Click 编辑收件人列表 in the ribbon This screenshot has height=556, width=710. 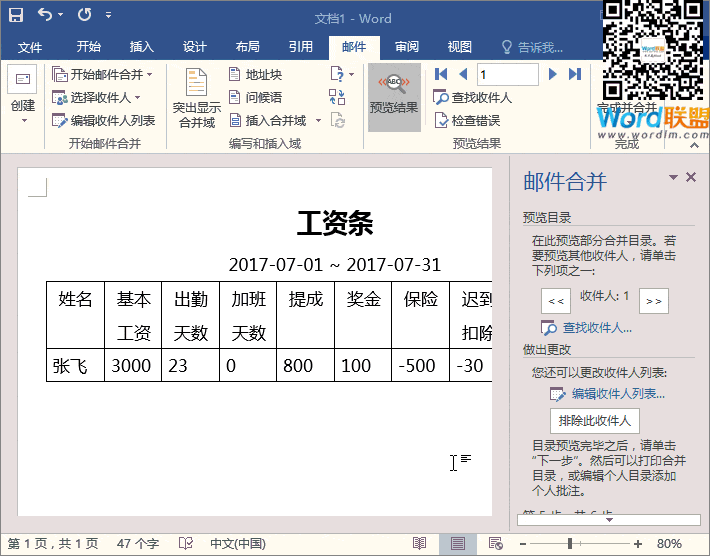104,120
